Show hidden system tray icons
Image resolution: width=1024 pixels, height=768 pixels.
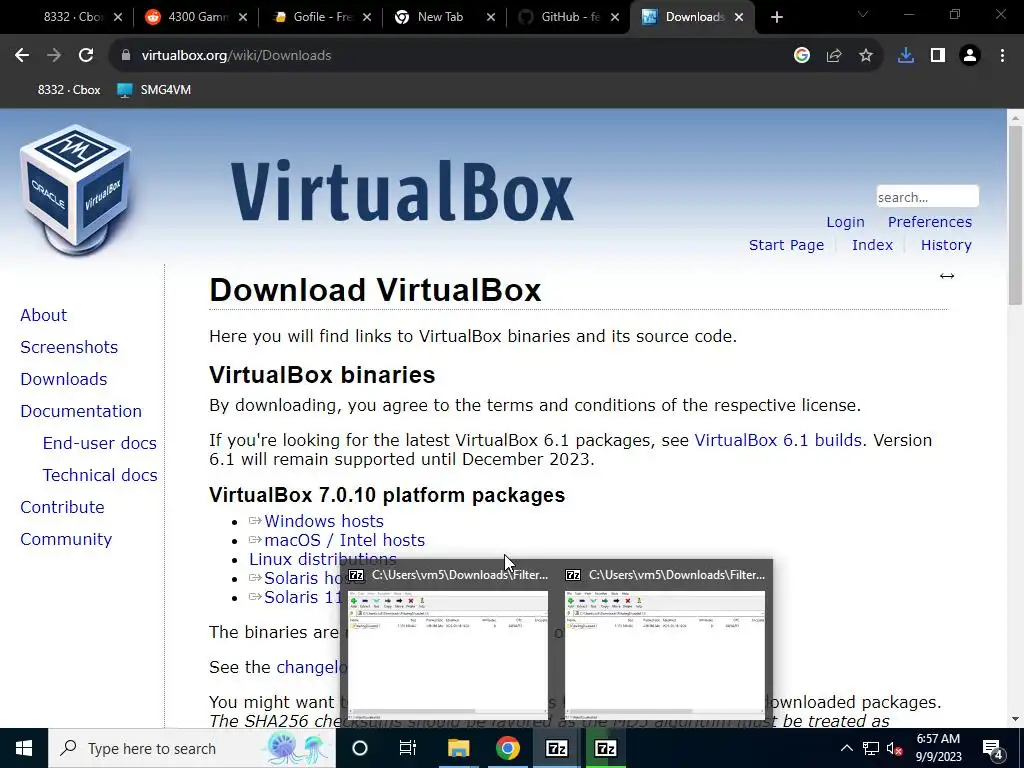pos(846,748)
